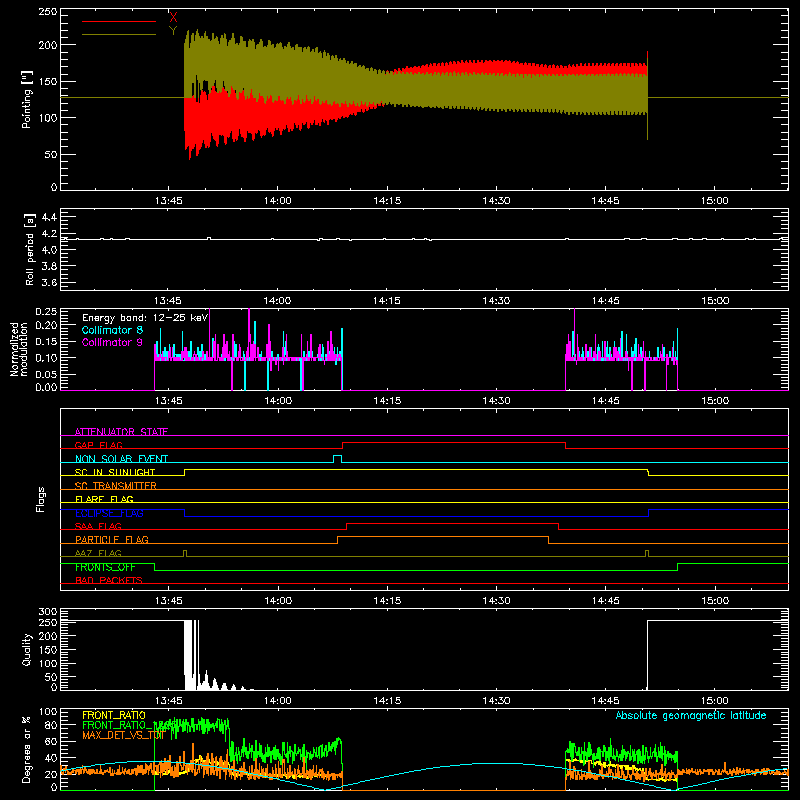Click the ATTENUATOR_STATE flag label
Image resolution: width=800 pixels, height=800 pixels.
[x=121, y=432]
